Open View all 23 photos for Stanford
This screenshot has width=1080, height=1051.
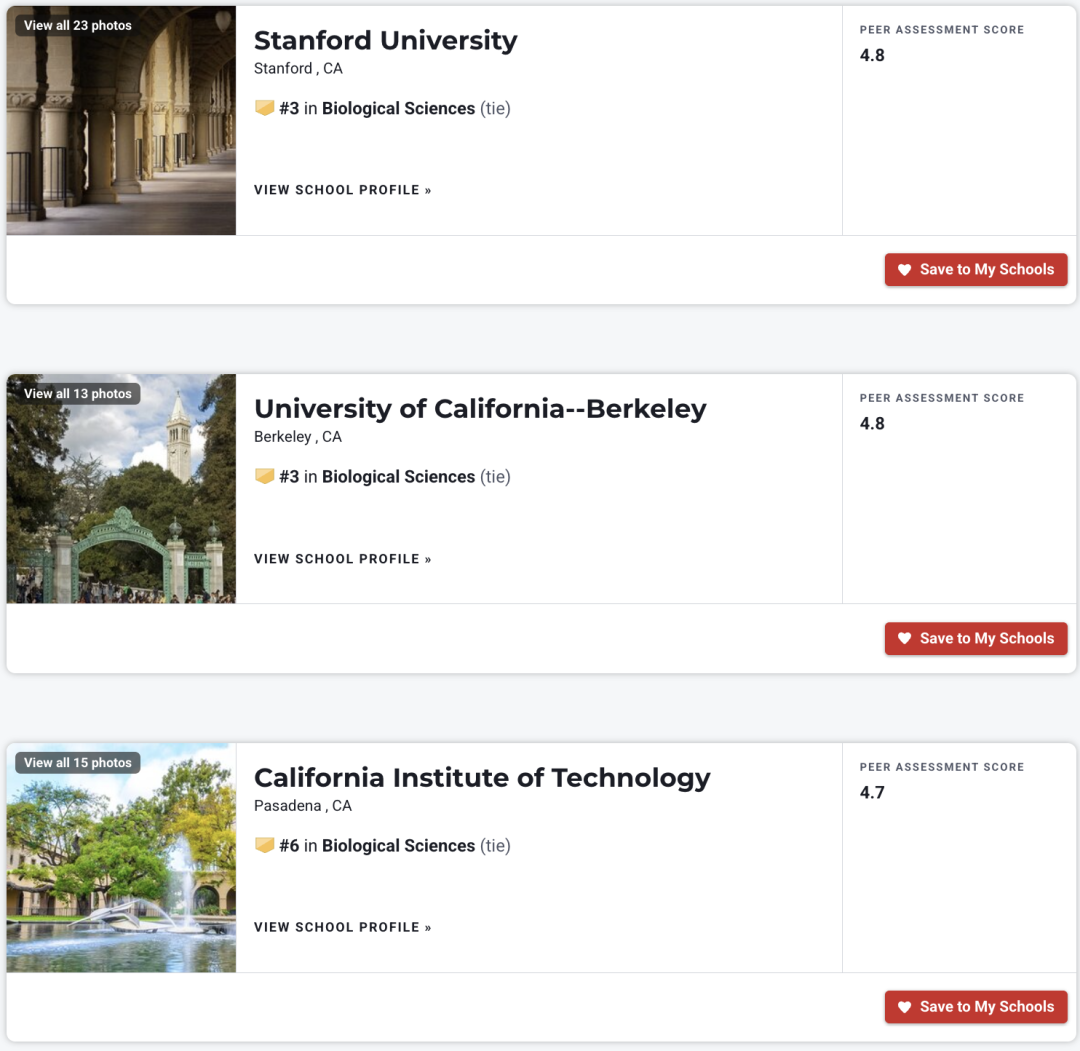tap(78, 25)
